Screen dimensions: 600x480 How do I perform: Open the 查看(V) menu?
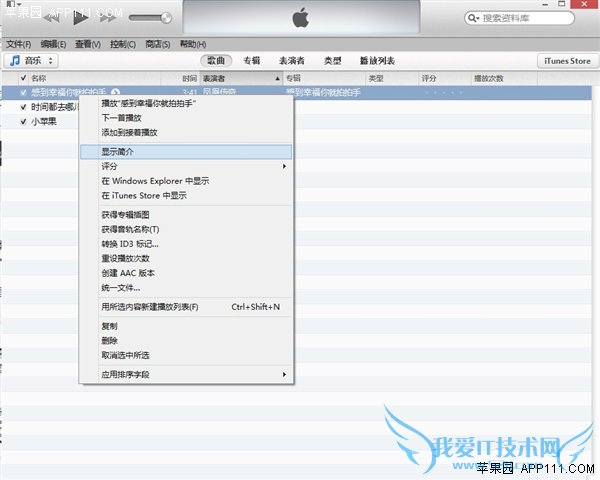coord(88,44)
